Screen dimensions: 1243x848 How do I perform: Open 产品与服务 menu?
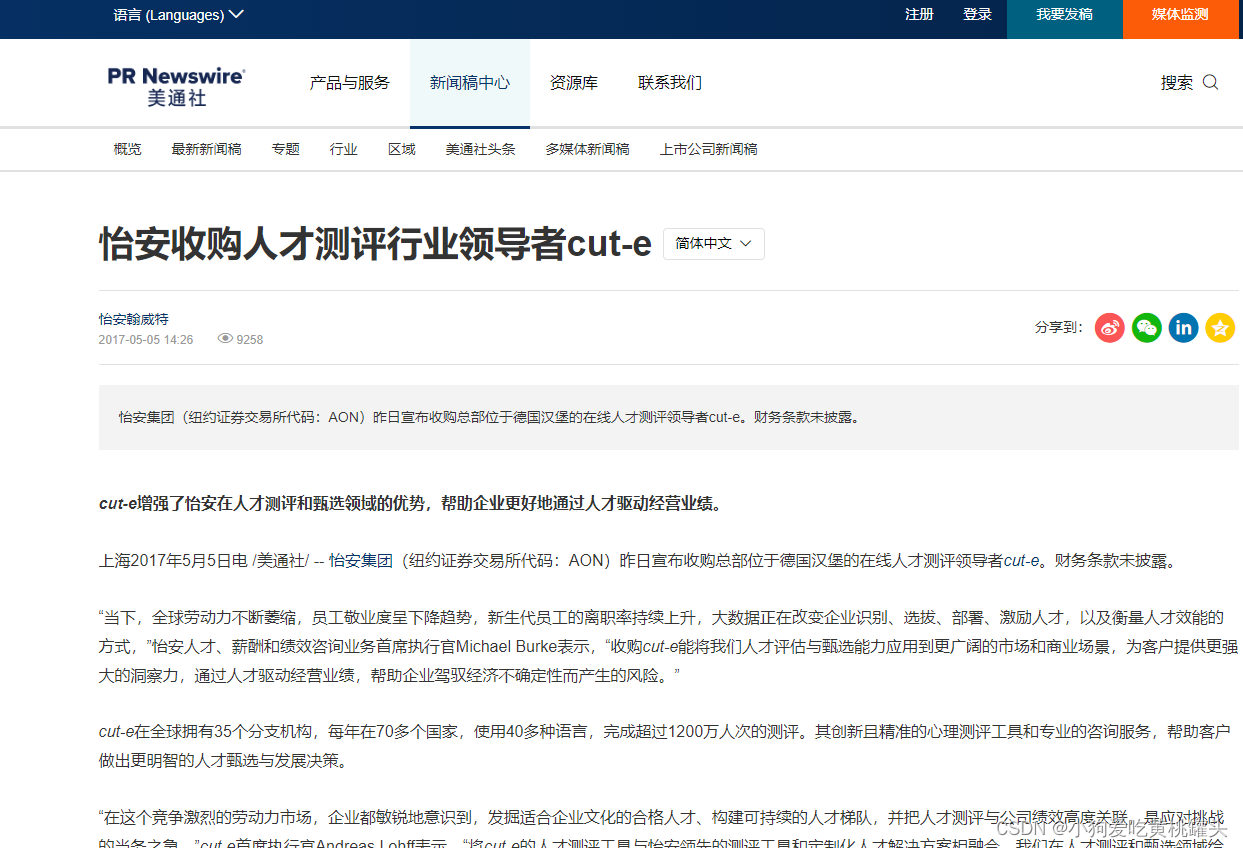tap(350, 83)
